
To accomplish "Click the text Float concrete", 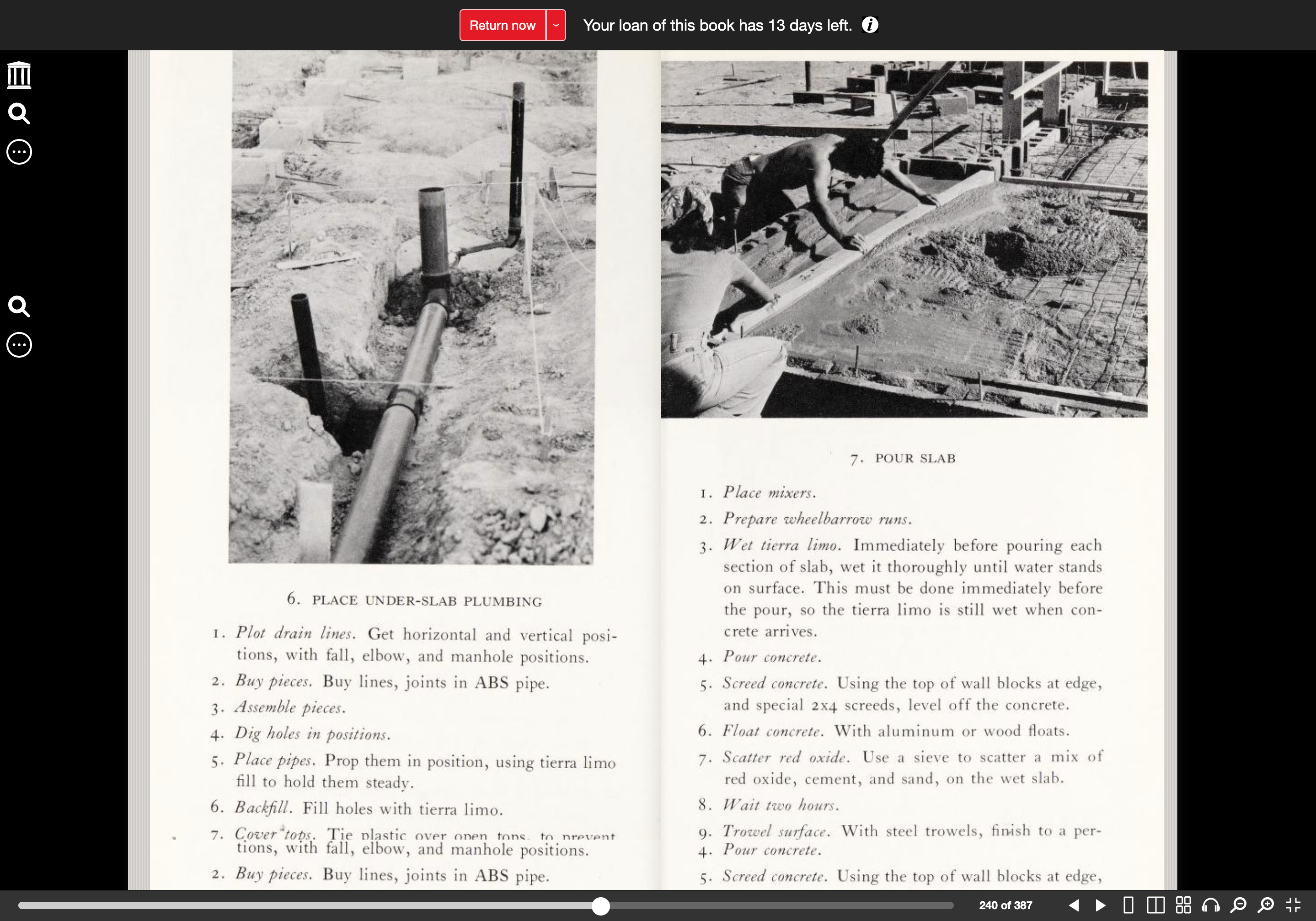I will pos(773,731).
